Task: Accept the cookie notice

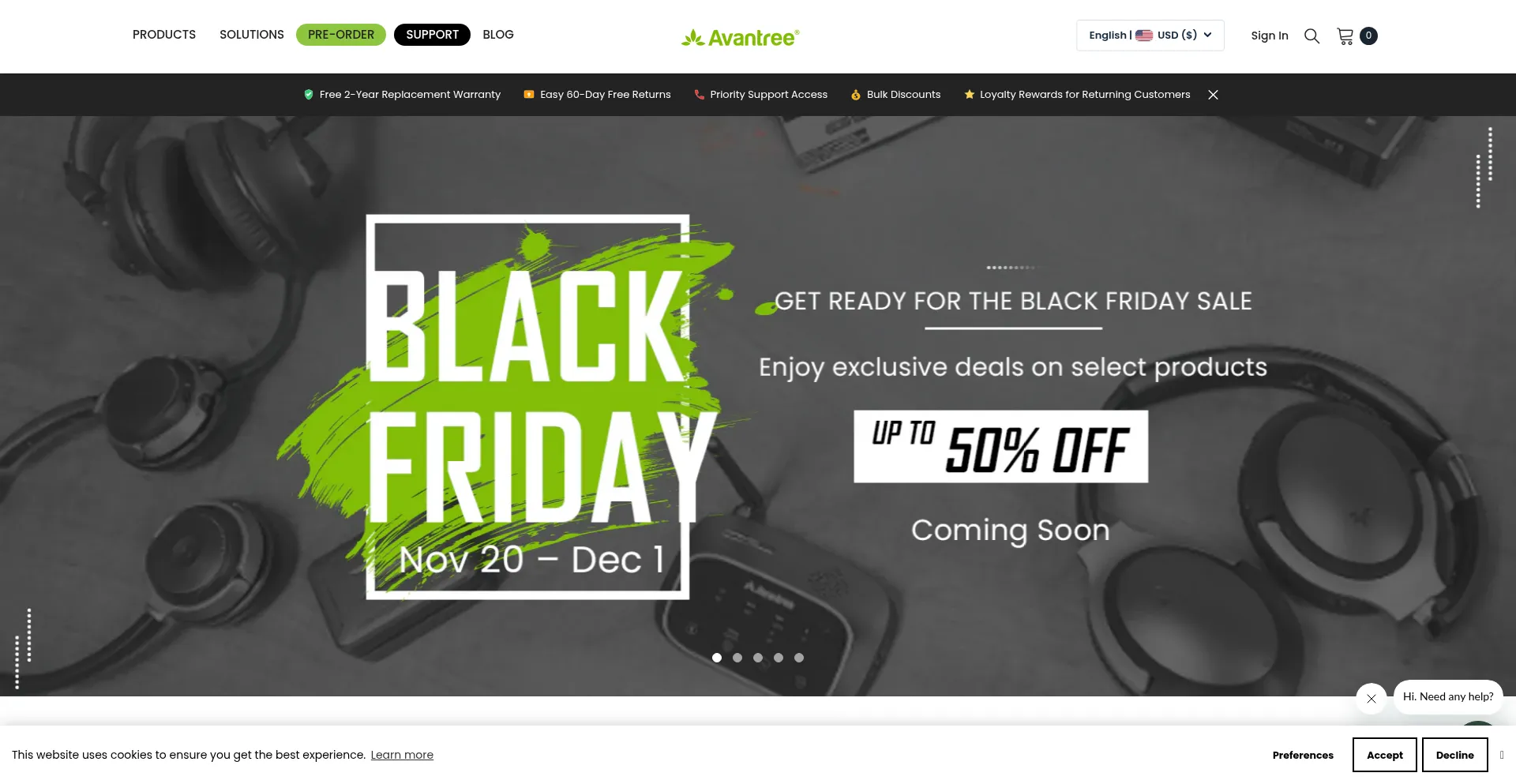Action: pyautogui.click(x=1385, y=755)
